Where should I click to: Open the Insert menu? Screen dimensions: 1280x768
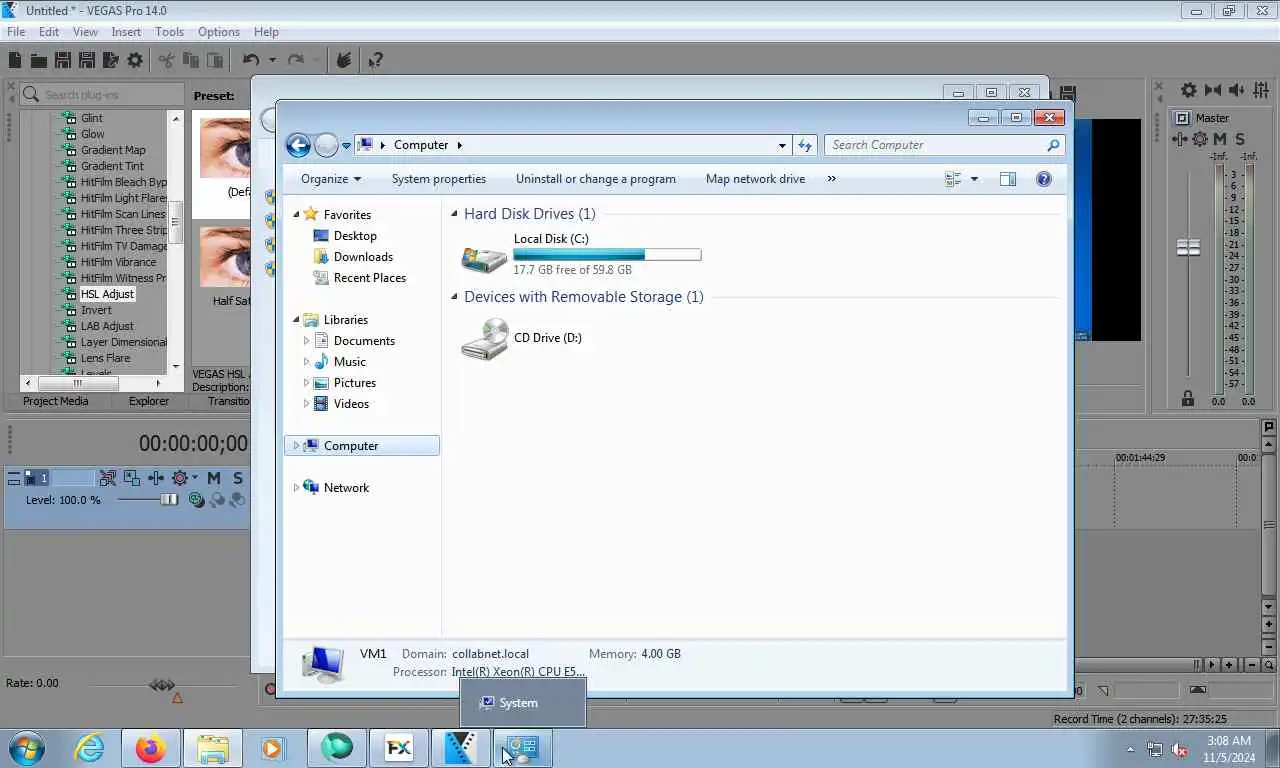126,32
